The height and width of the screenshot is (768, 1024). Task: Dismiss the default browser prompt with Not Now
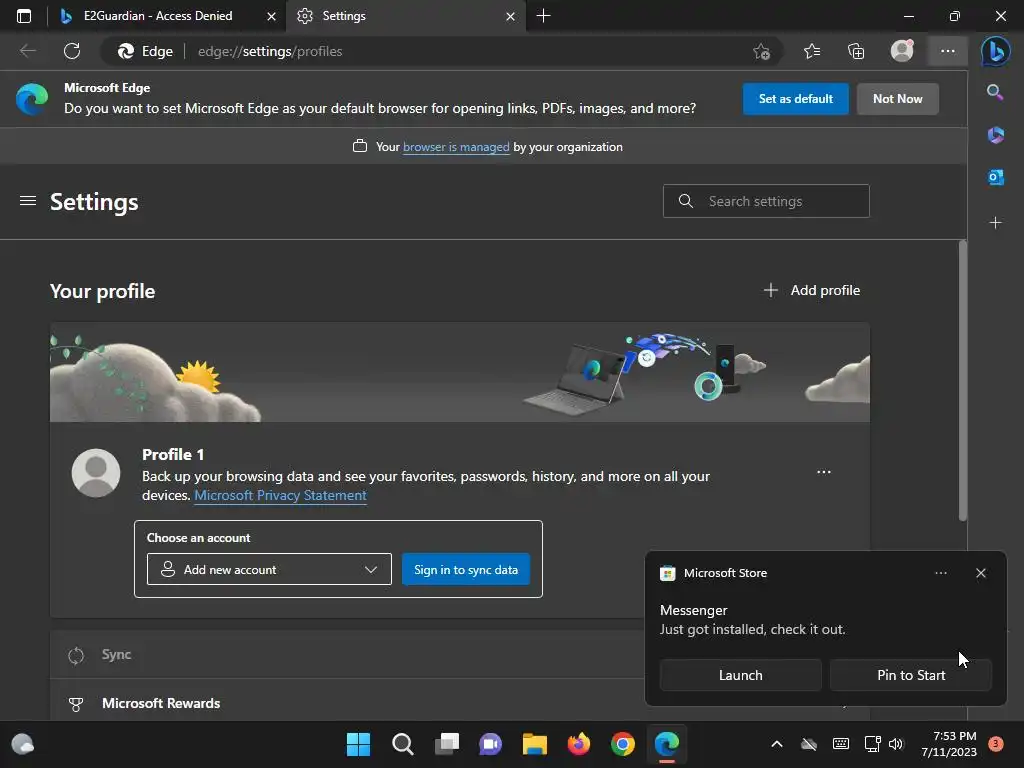(x=897, y=99)
